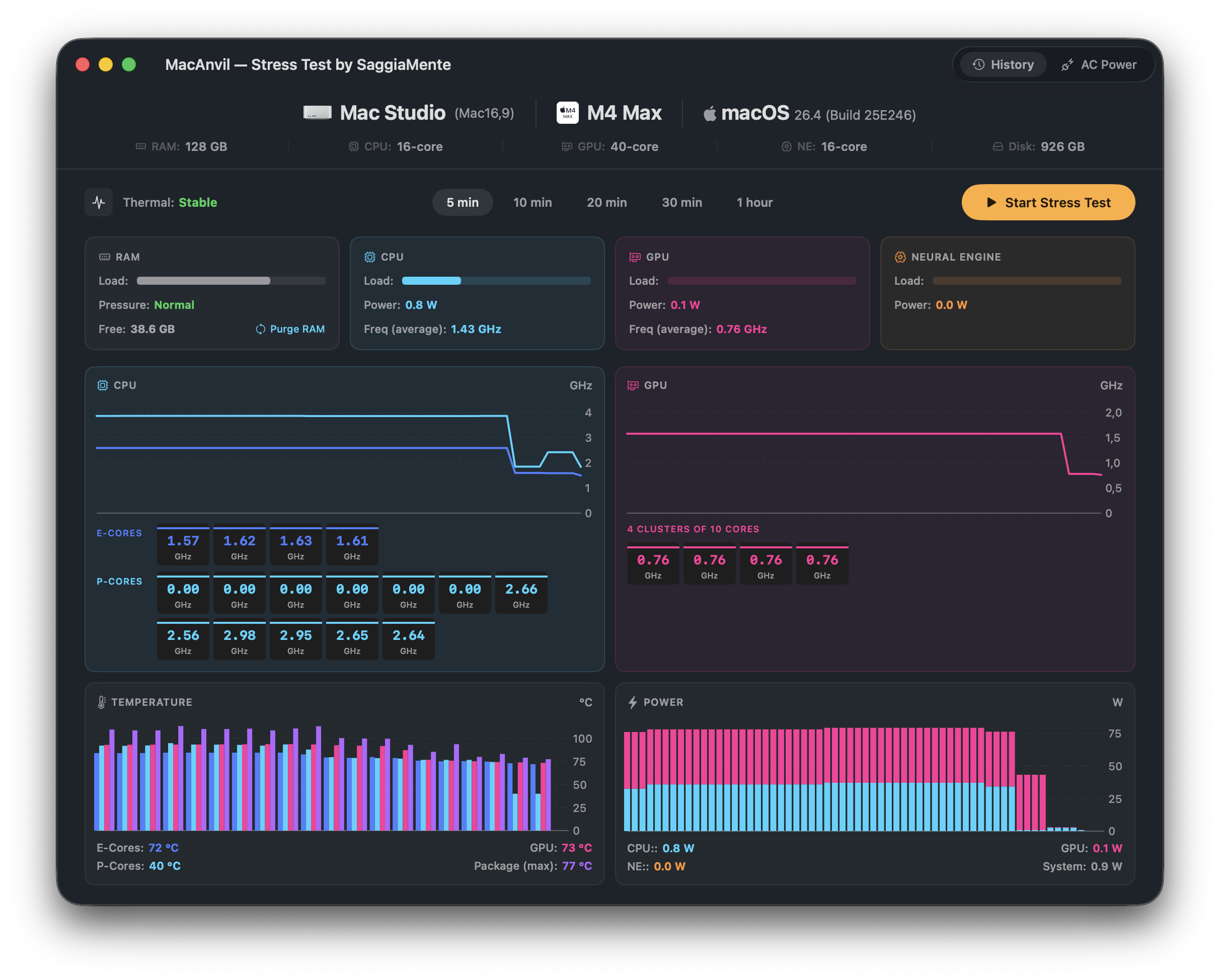This screenshot has width=1220, height=980.
Task: Select the 10 min duration
Action: click(x=532, y=202)
